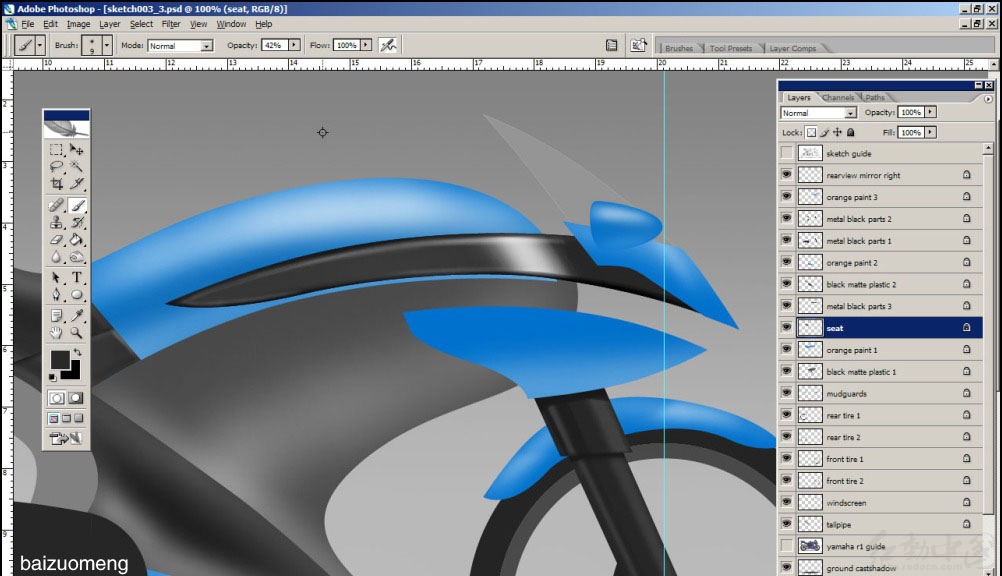
Task: Select the Slice tool
Action: coord(77,184)
